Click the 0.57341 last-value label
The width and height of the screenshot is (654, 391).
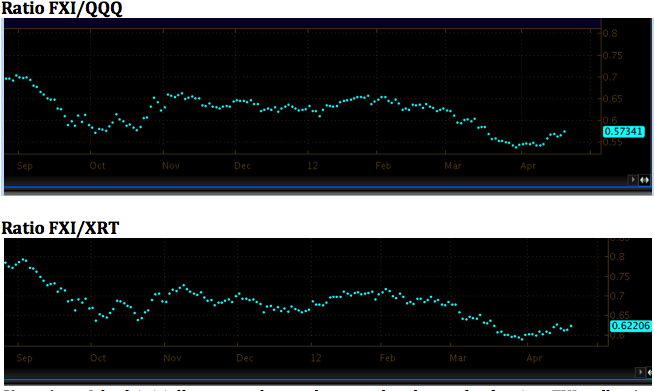(x=624, y=131)
